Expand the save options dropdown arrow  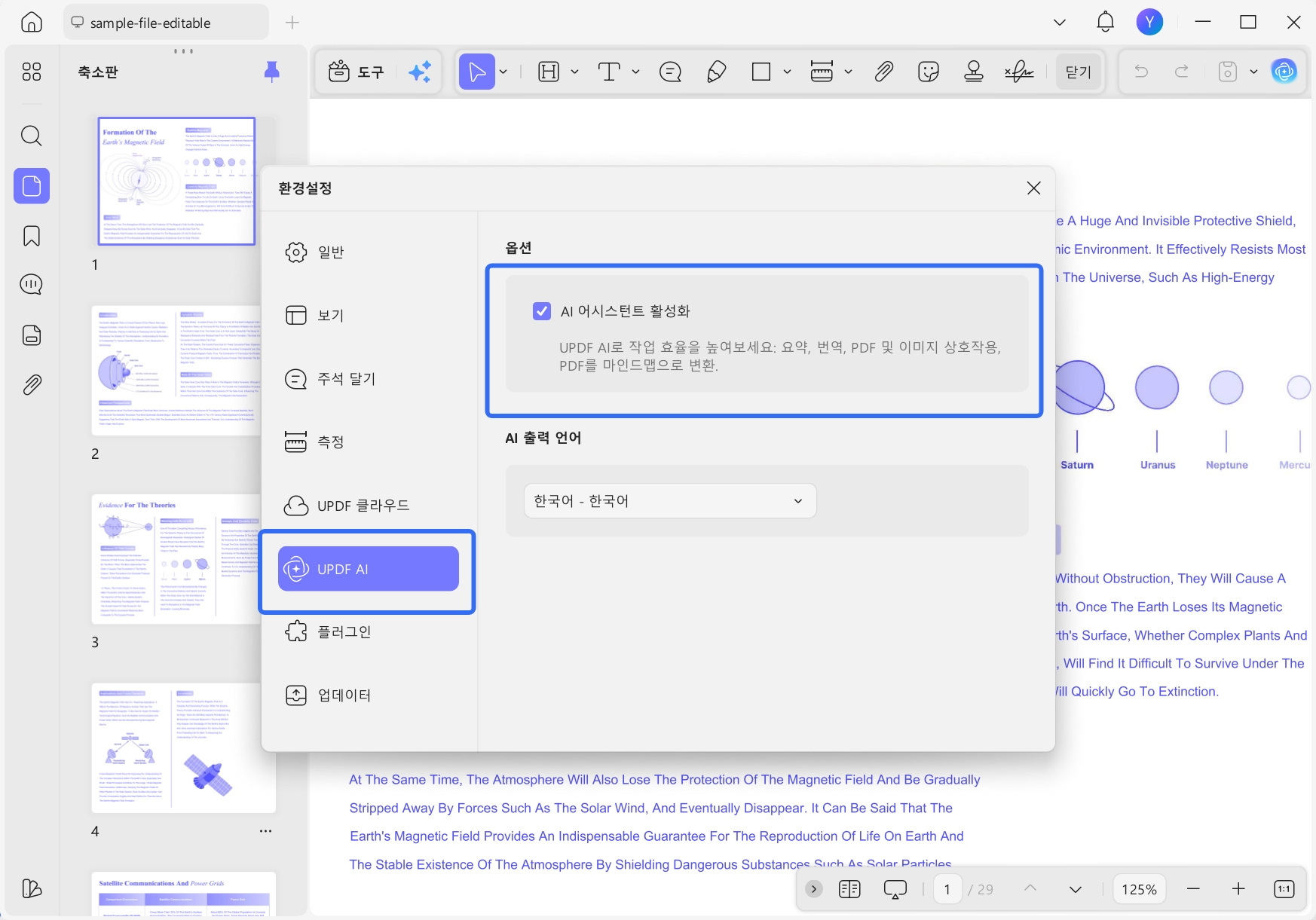[1253, 72]
